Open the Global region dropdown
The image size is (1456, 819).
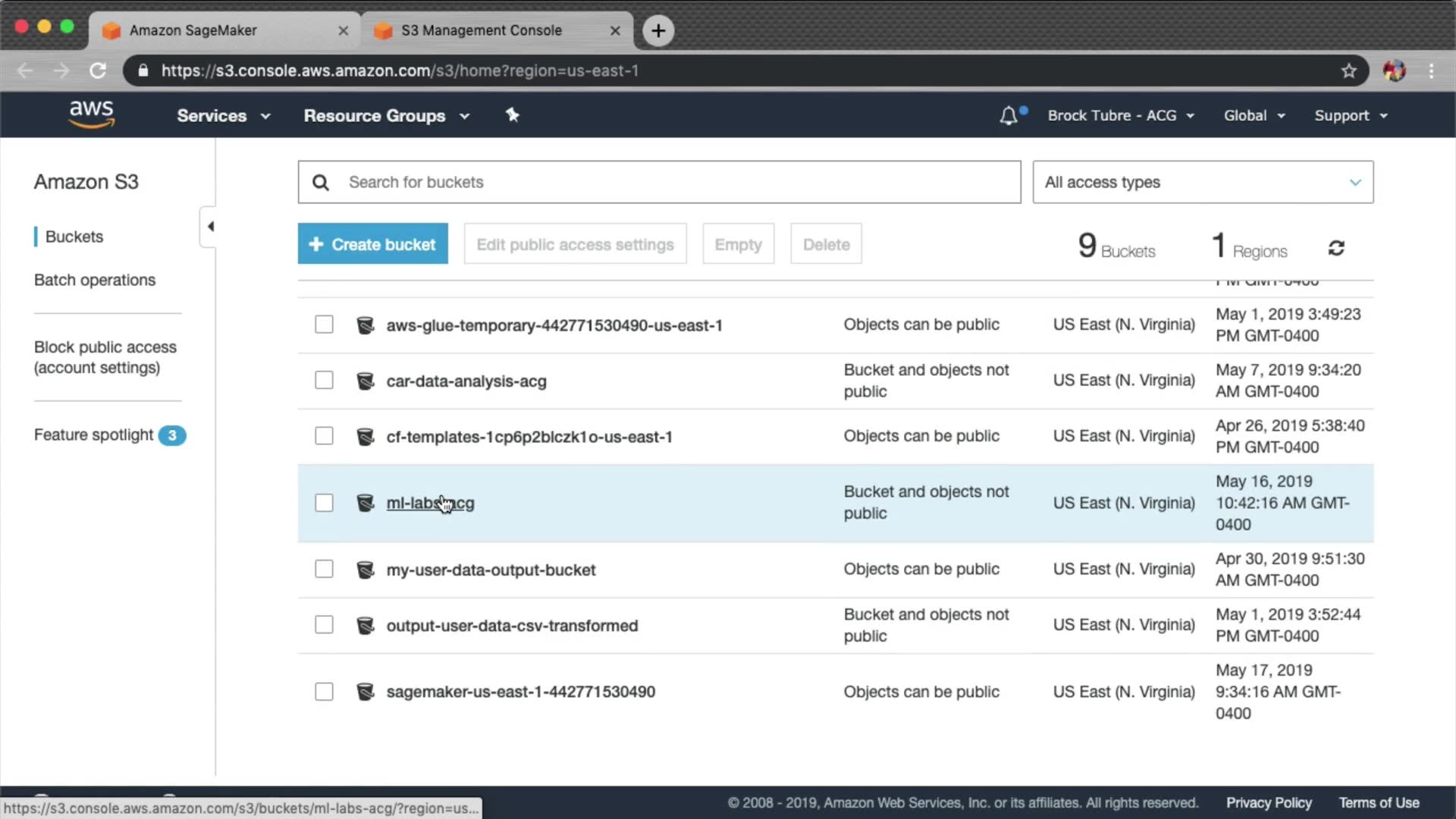(x=1254, y=116)
